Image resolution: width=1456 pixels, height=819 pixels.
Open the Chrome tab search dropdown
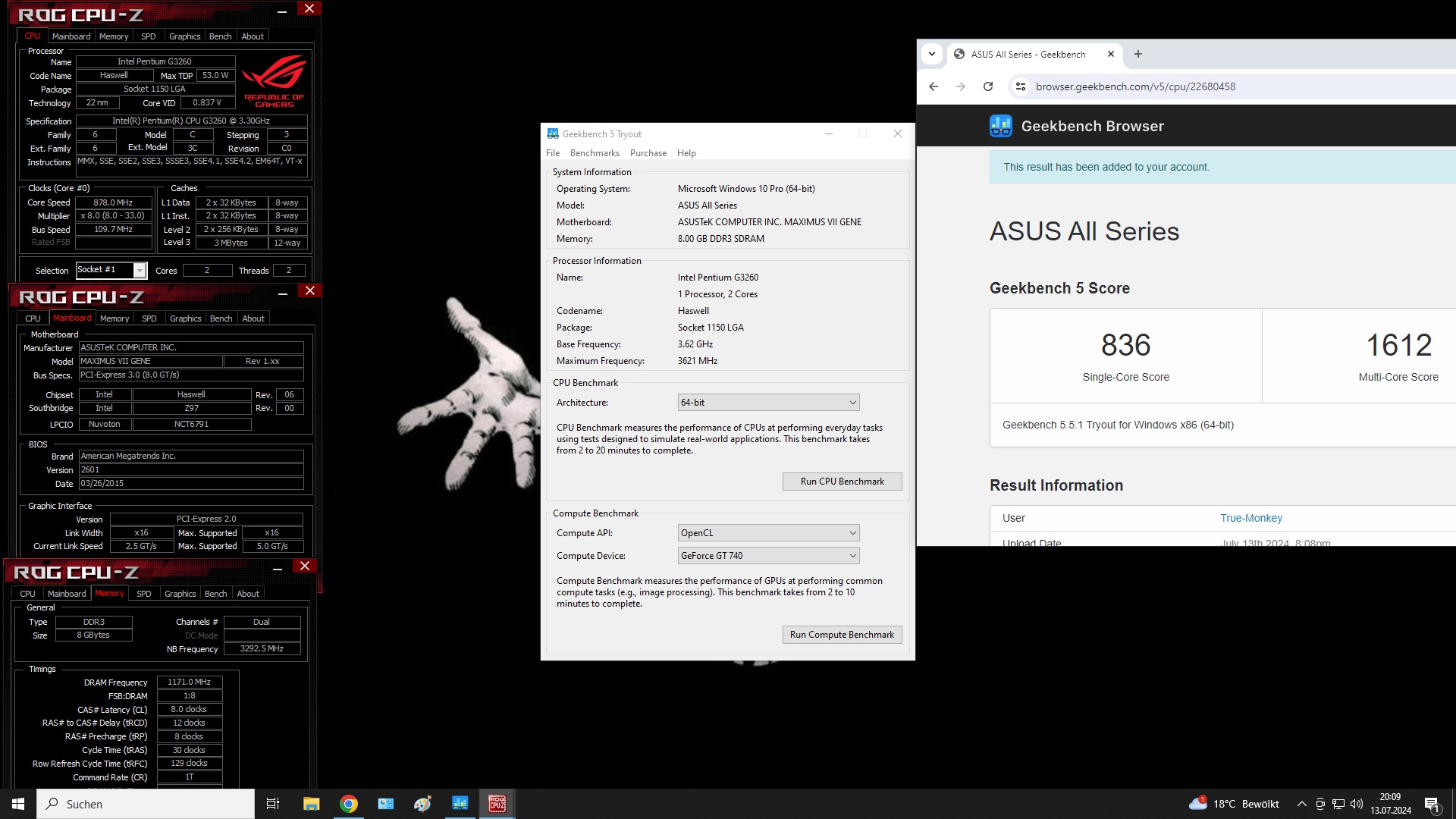coord(932,54)
